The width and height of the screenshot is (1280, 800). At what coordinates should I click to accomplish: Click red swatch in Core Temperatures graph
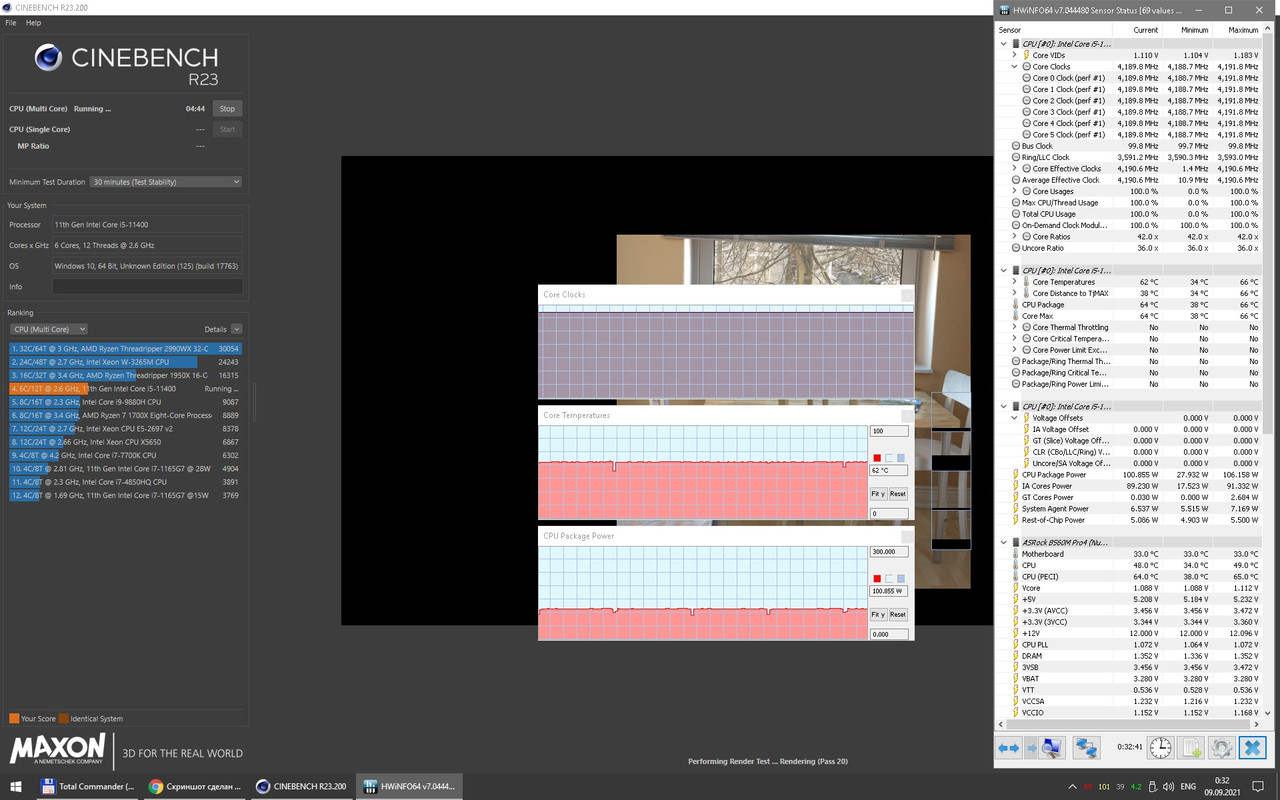[877, 458]
